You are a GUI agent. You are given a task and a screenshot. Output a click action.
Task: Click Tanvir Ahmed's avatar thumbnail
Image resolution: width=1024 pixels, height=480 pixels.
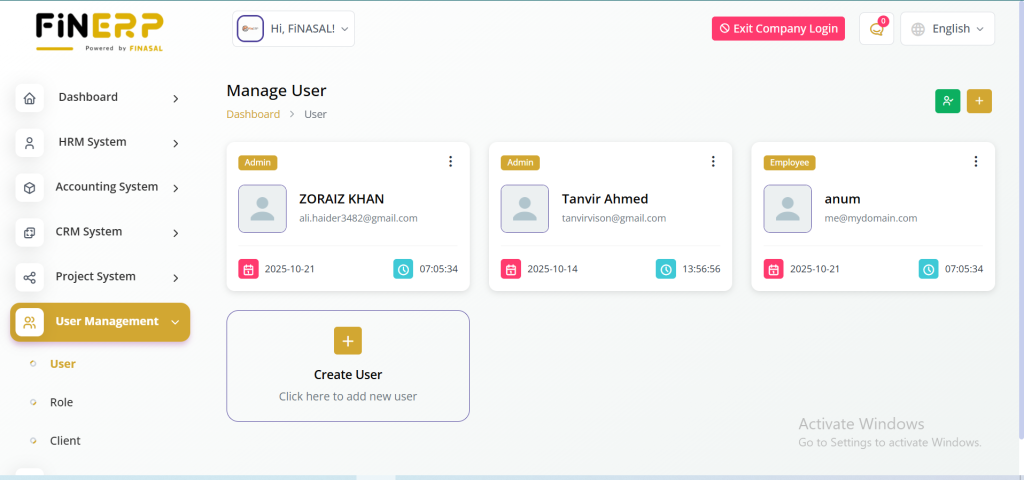click(x=524, y=209)
